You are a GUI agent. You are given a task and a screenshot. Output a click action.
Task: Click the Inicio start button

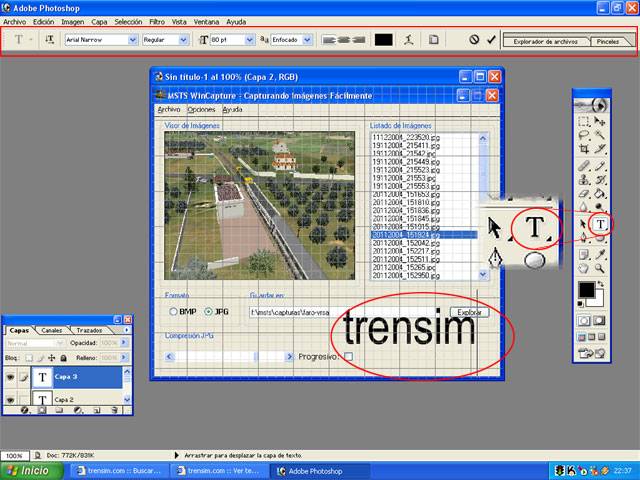click(x=28, y=470)
